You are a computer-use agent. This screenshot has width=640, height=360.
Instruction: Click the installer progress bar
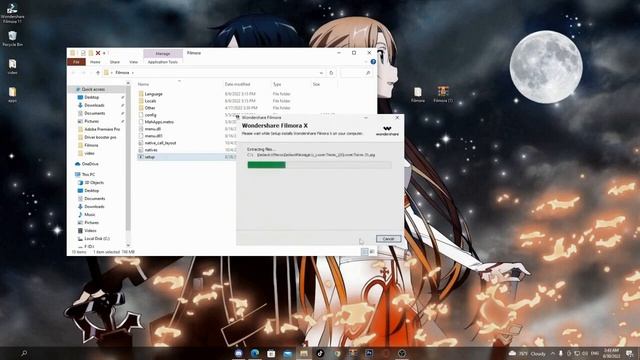pos(319,164)
